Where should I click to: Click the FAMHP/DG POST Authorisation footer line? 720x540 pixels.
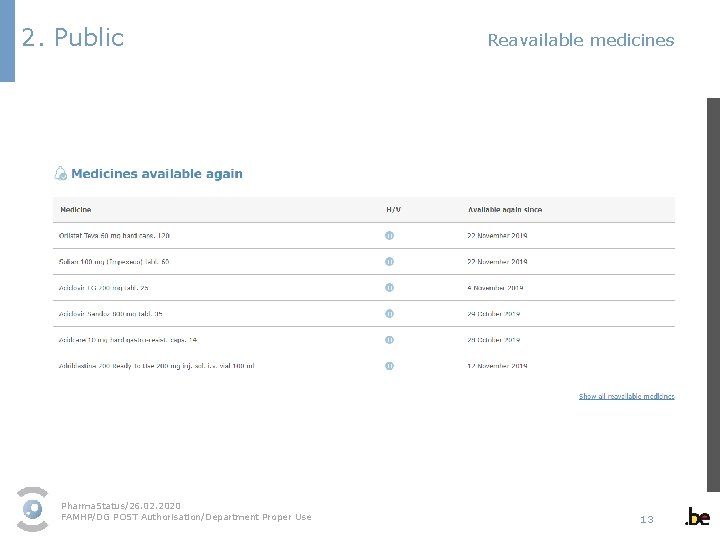186,517
